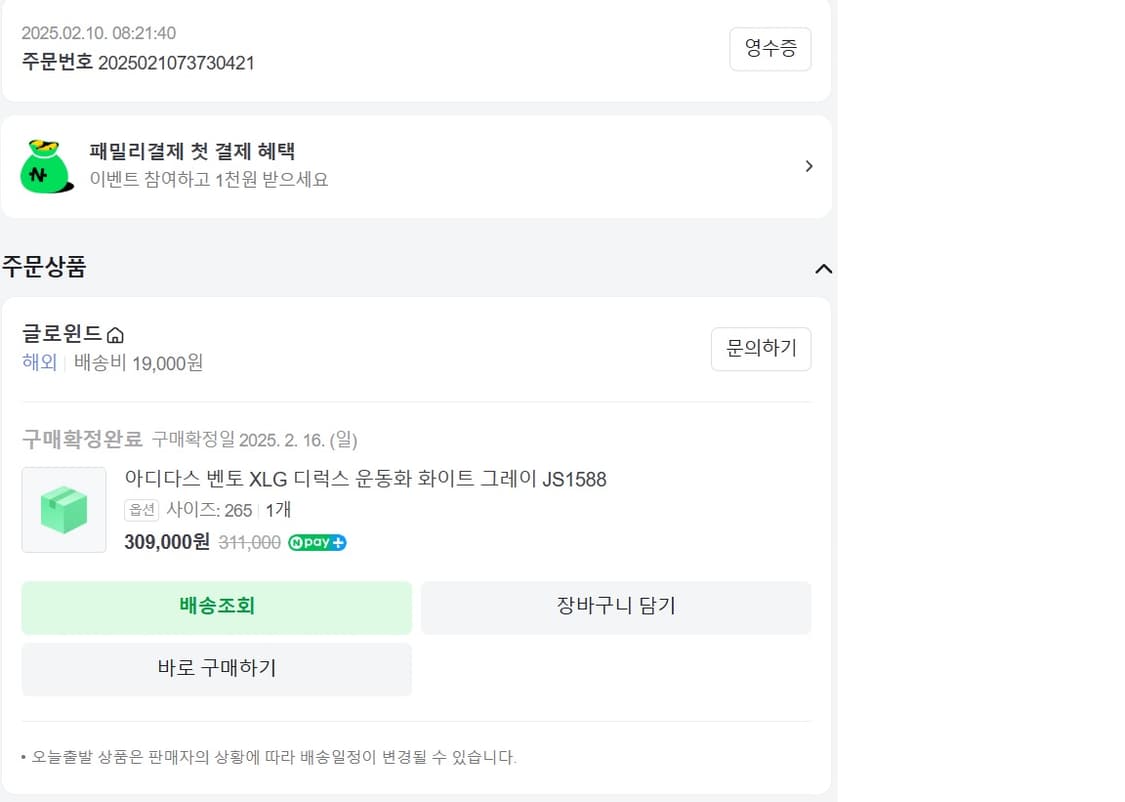1125x802 pixels.
Task: Click the Npay plus badge icon
Action: point(317,542)
